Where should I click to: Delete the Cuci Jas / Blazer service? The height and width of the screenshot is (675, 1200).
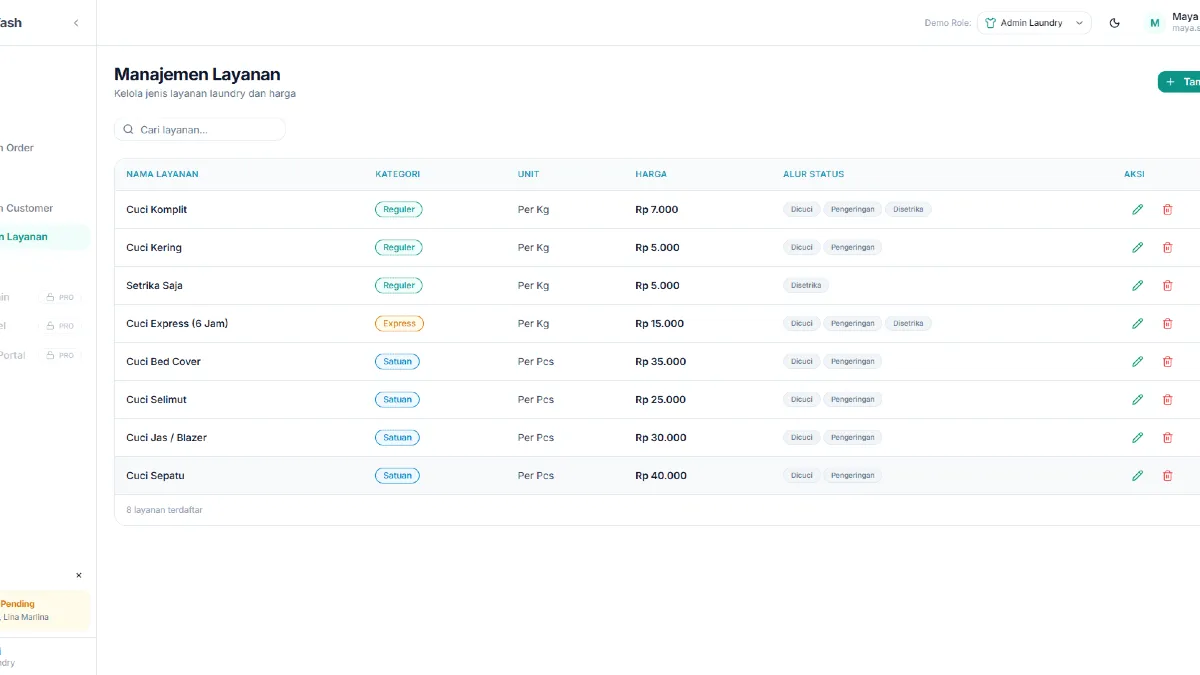pyautogui.click(x=1167, y=437)
